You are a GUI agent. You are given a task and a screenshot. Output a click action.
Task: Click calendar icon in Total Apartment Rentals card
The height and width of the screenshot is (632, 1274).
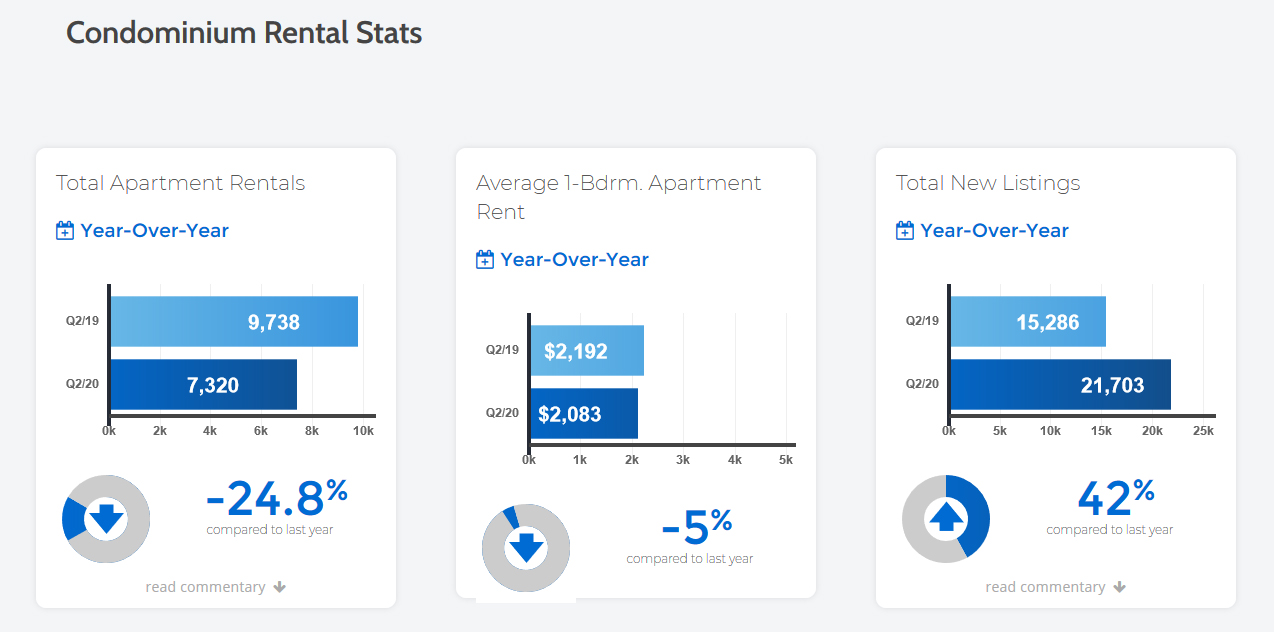64,231
